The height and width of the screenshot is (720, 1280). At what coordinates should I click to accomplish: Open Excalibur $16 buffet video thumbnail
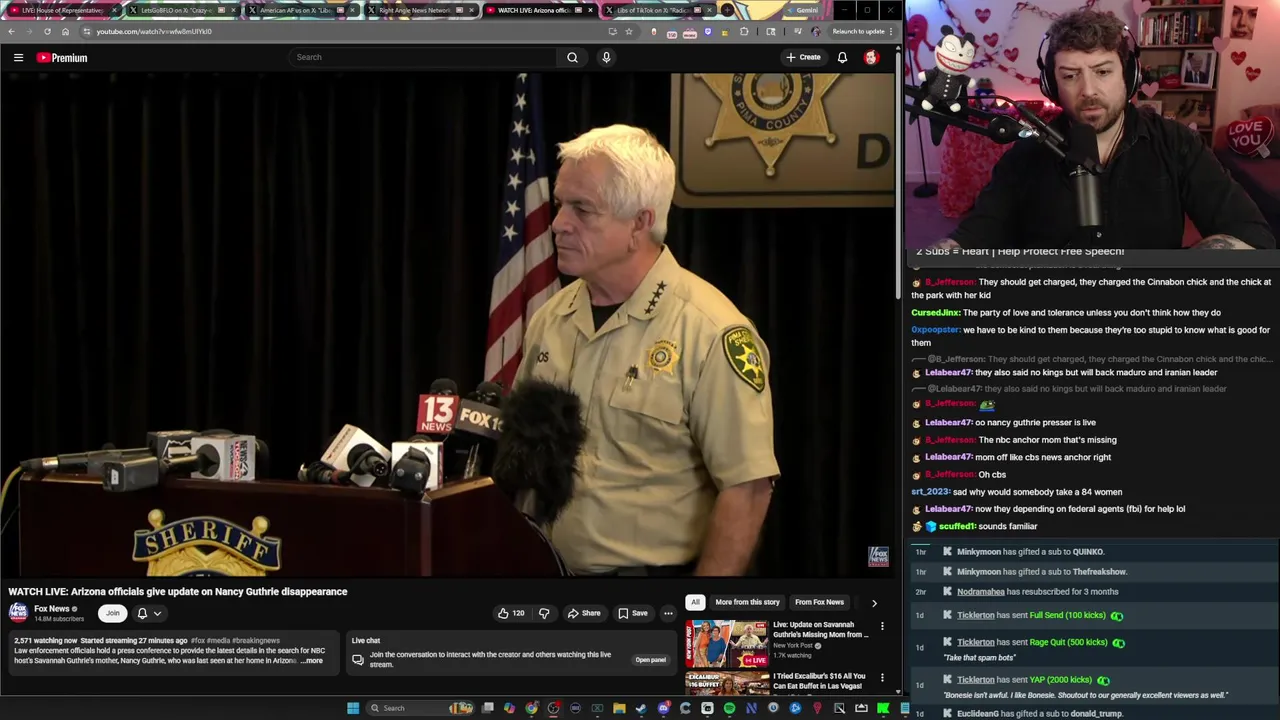coord(727,683)
